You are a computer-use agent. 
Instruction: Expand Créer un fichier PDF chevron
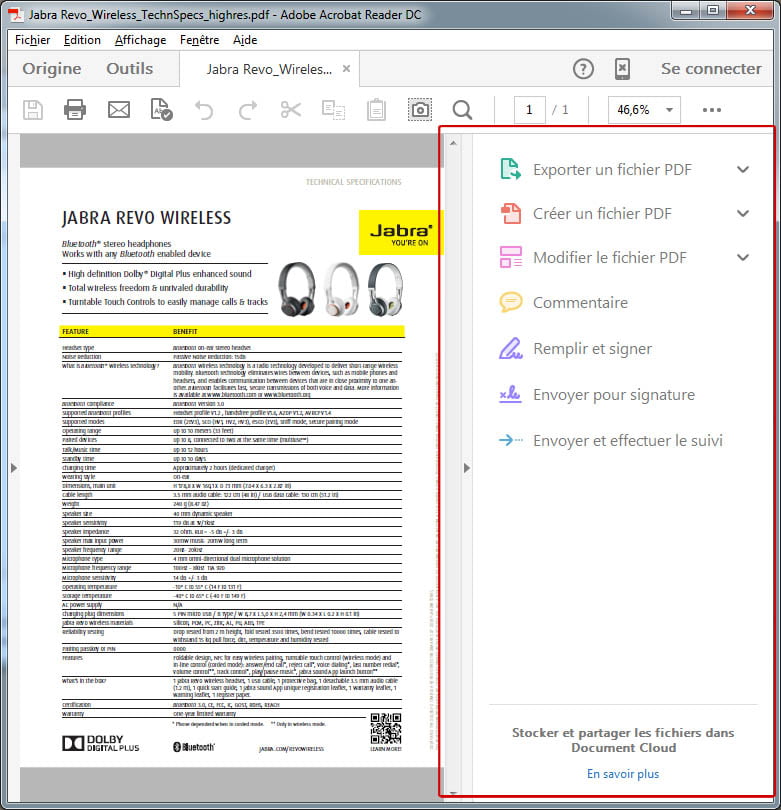pos(743,213)
